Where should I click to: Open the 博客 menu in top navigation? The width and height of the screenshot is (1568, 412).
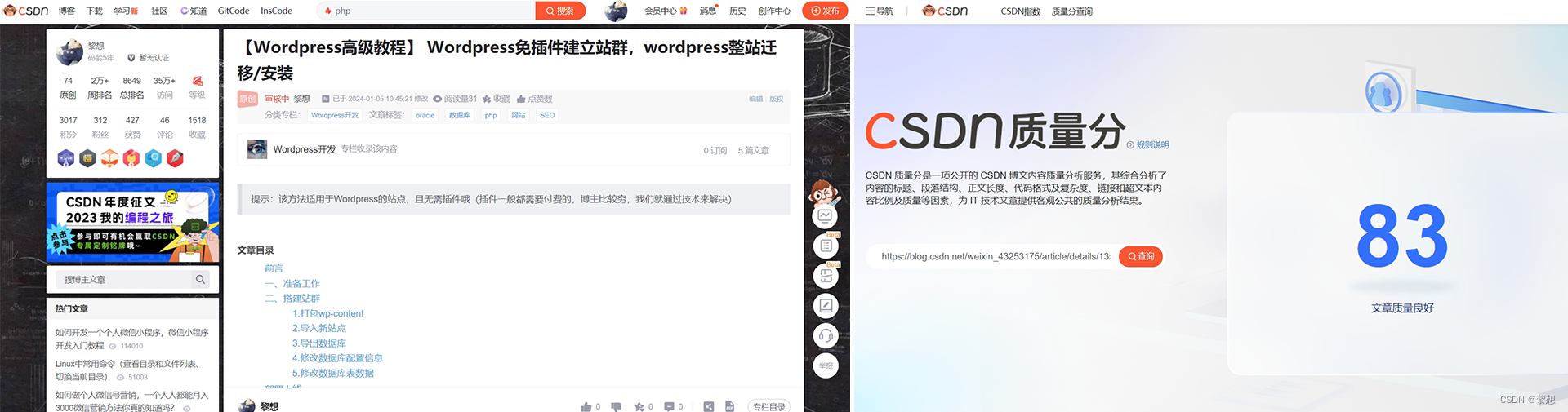67,11
